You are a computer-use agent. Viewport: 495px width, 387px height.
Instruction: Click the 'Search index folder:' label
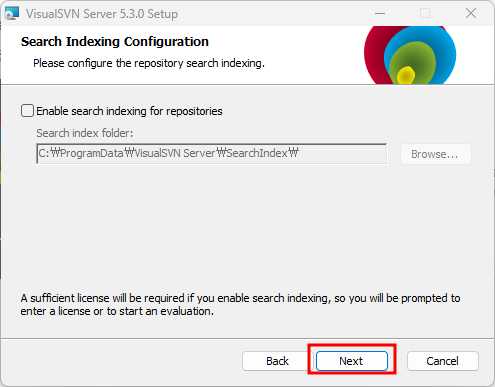[85, 133]
